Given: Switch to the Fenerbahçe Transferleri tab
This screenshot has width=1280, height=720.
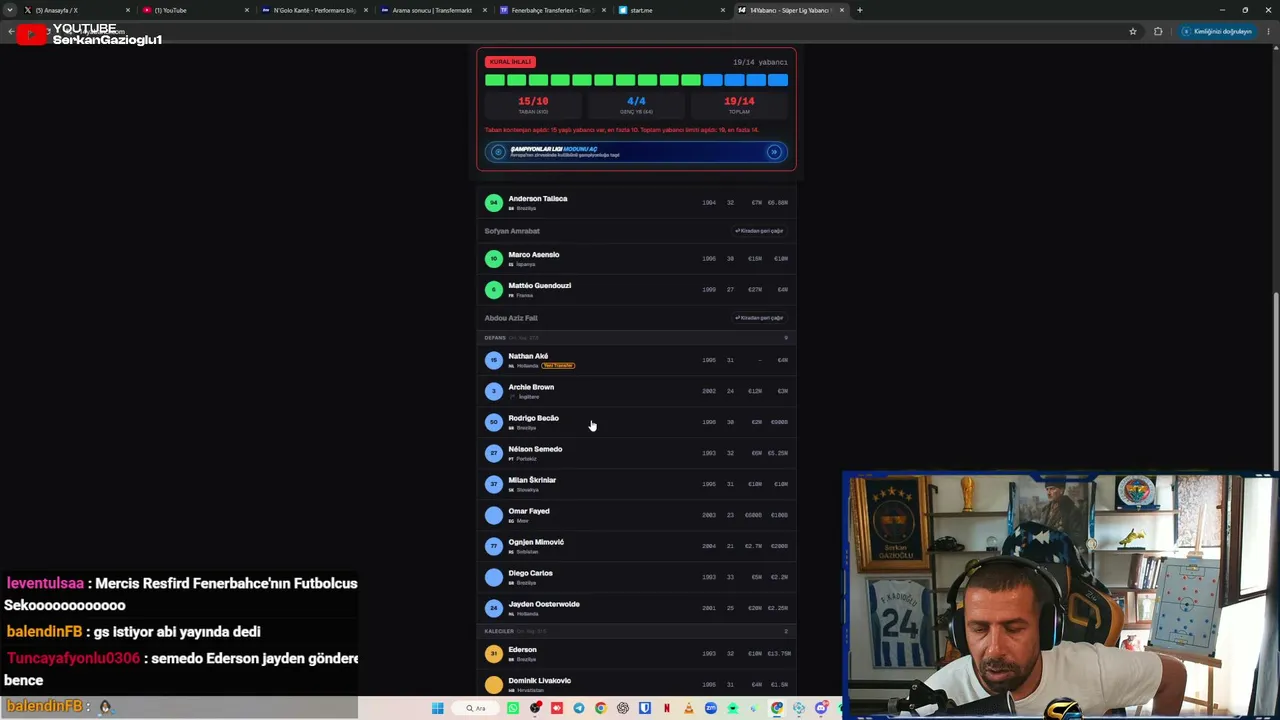Looking at the screenshot, I should pos(552,10).
